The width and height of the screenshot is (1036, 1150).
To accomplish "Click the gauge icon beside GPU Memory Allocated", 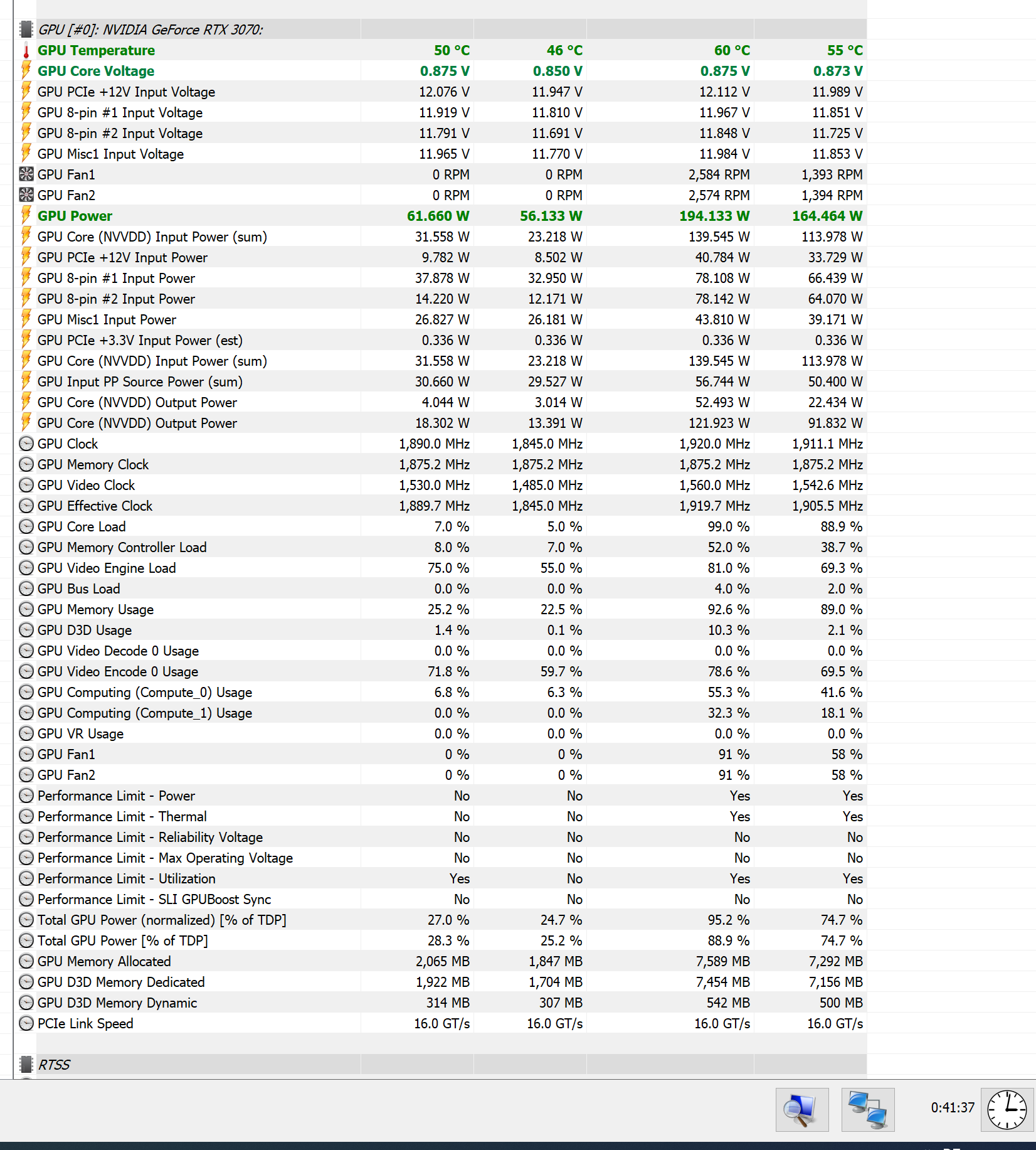I will (26, 961).
